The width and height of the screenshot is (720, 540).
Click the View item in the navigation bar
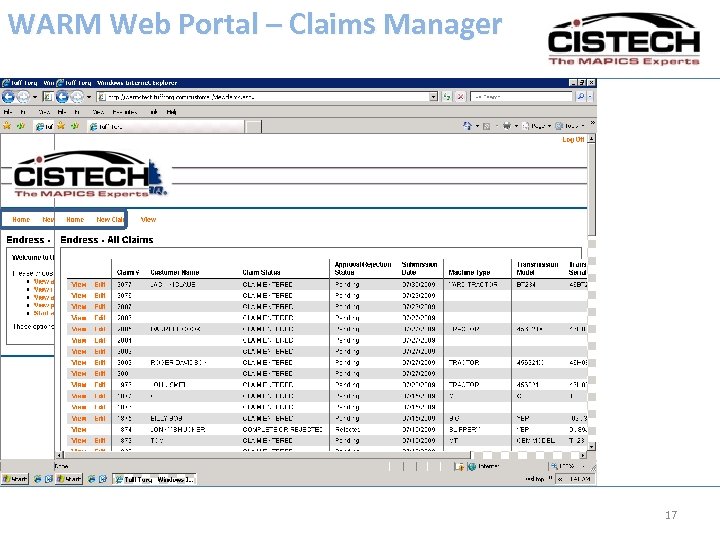pyautogui.click(x=148, y=219)
